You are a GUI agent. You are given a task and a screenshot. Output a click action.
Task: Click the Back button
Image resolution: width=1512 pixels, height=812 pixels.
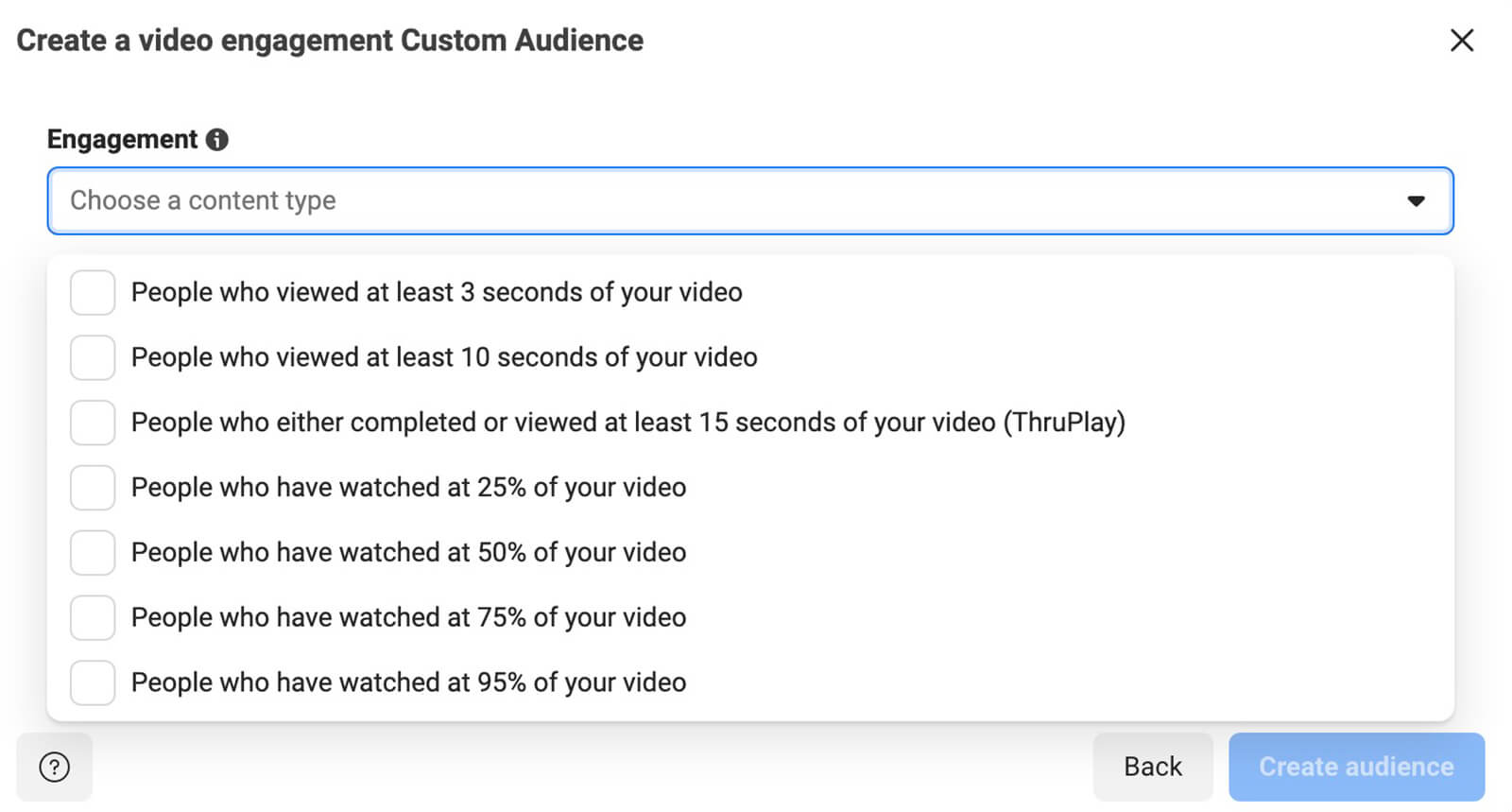(x=1152, y=767)
